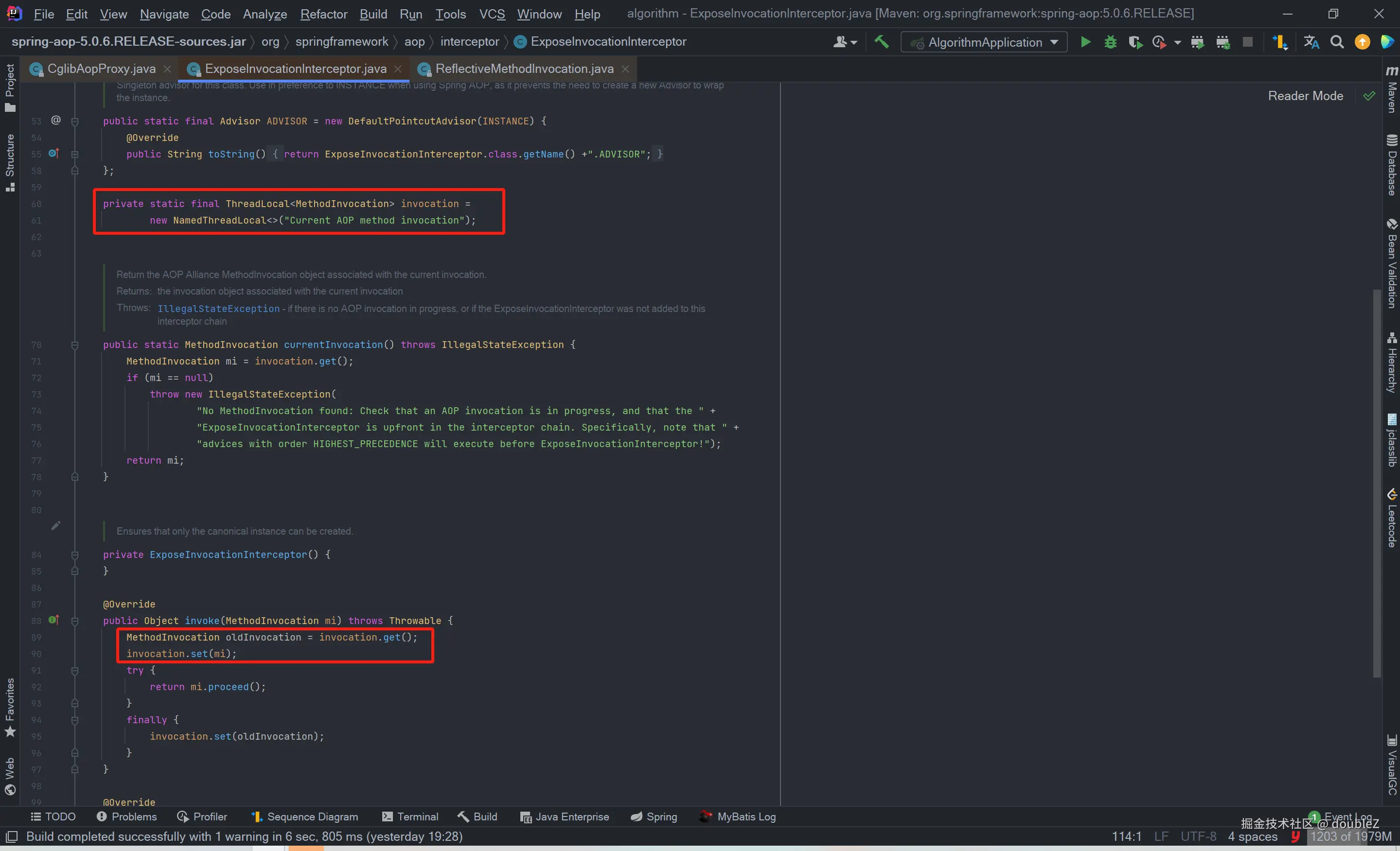Image resolution: width=1400 pixels, height=851 pixels.
Task: Open the Refactor menu
Action: (323, 14)
